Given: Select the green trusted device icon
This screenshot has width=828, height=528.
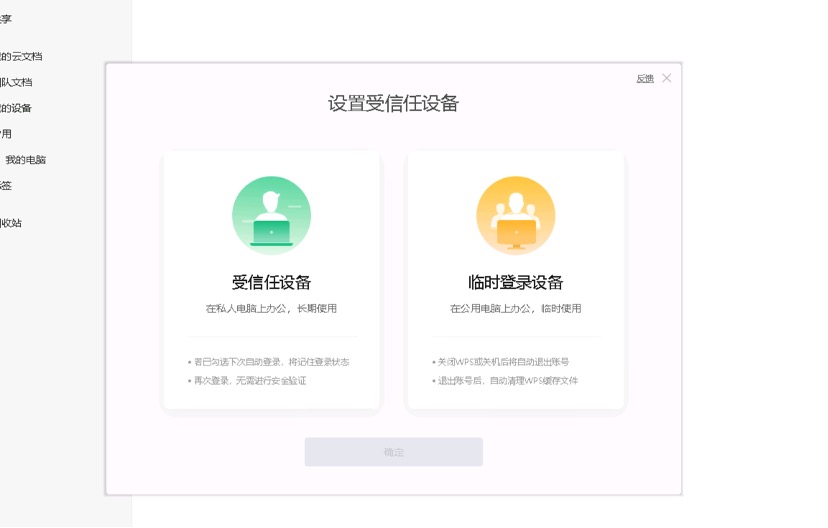Looking at the screenshot, I should coord(271,216).
